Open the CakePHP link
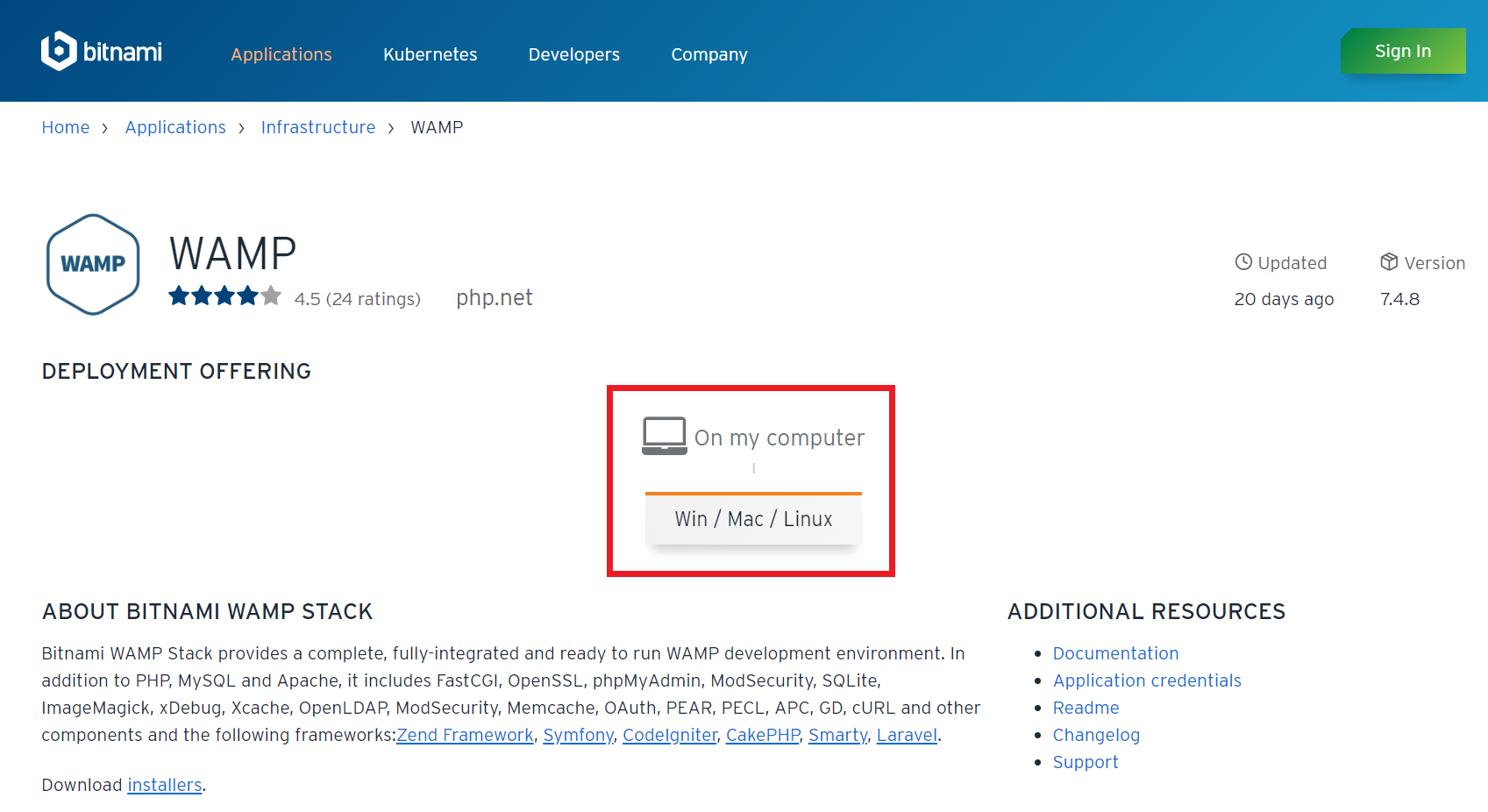This screenshot has height=812, width=1488. [763, 735]
